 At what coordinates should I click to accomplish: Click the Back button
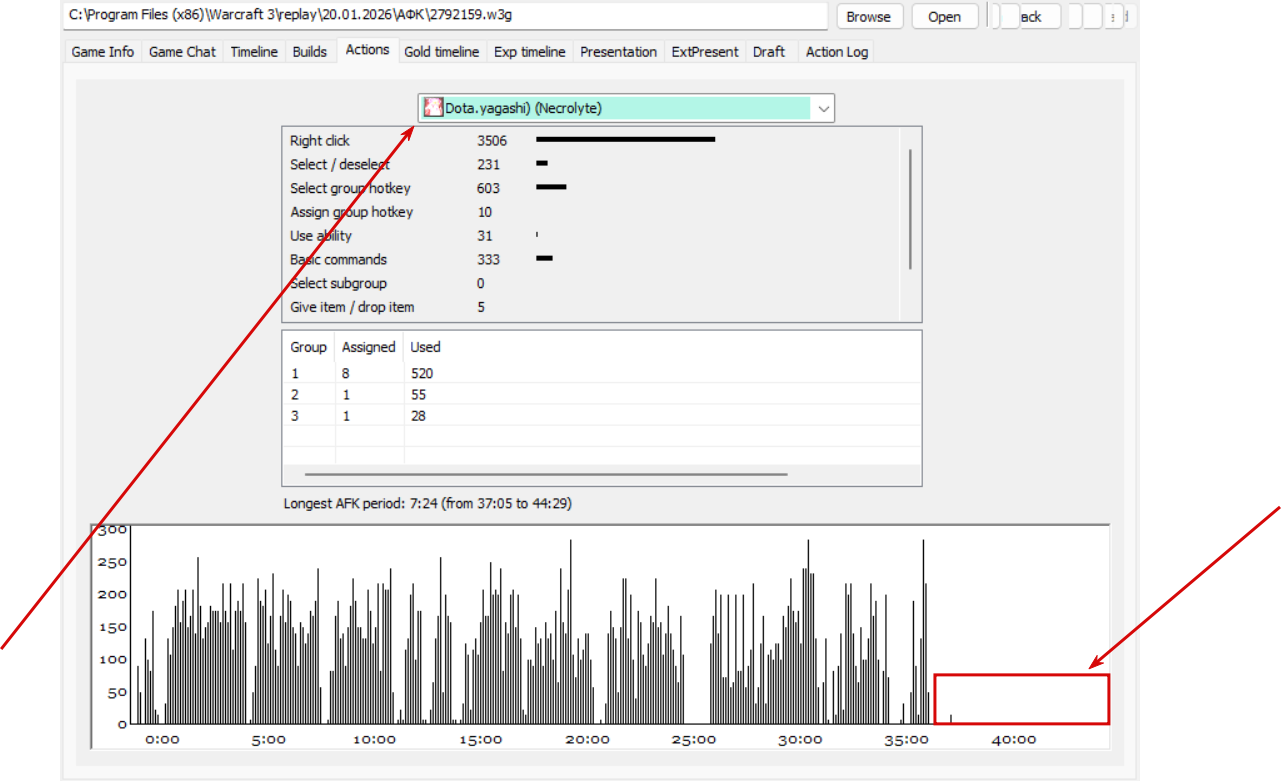tap(1028, 16)
